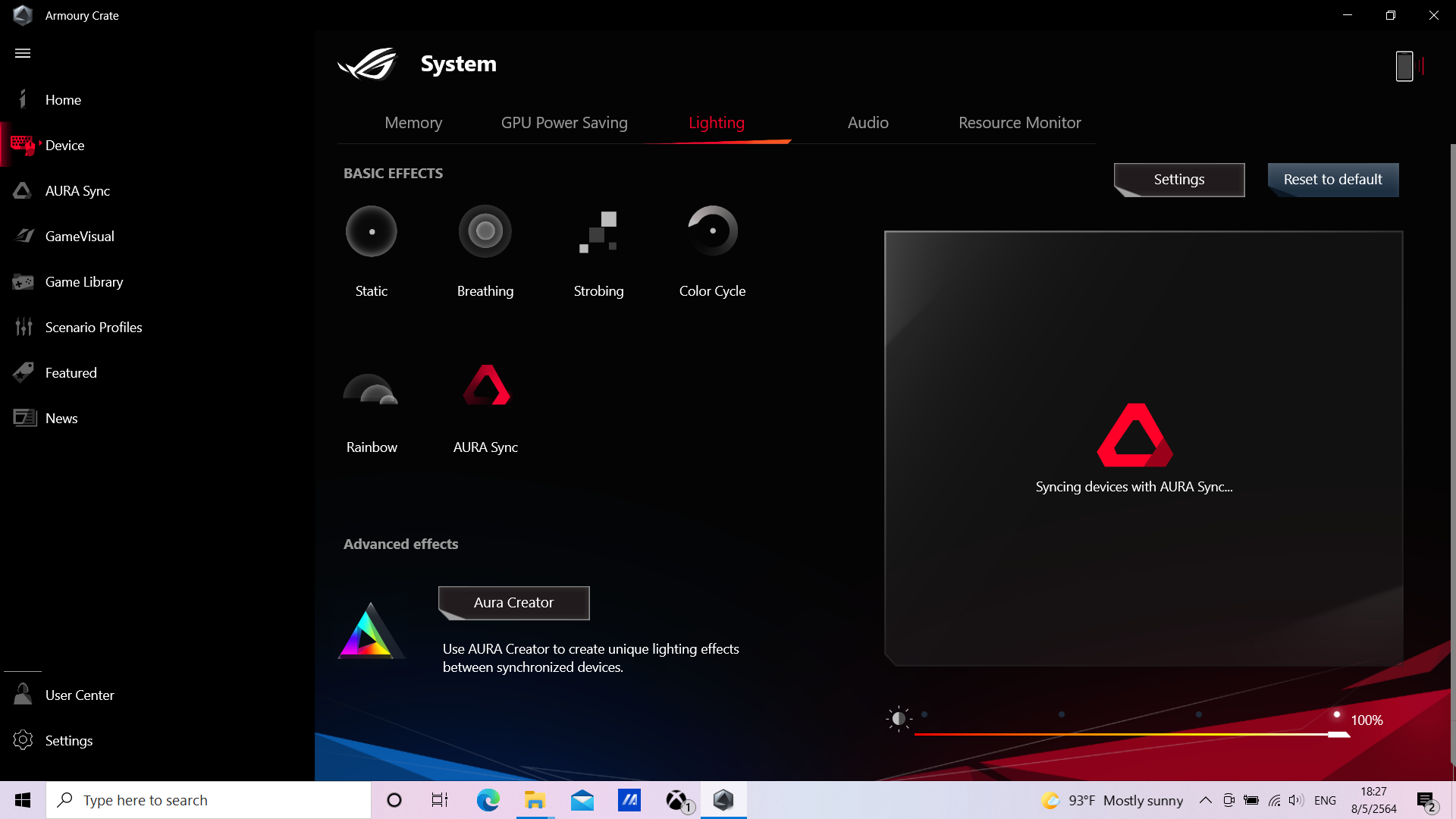1456x819 pixels.
Task: Click the Aura Creator prism icon
Action: (370, 630)
